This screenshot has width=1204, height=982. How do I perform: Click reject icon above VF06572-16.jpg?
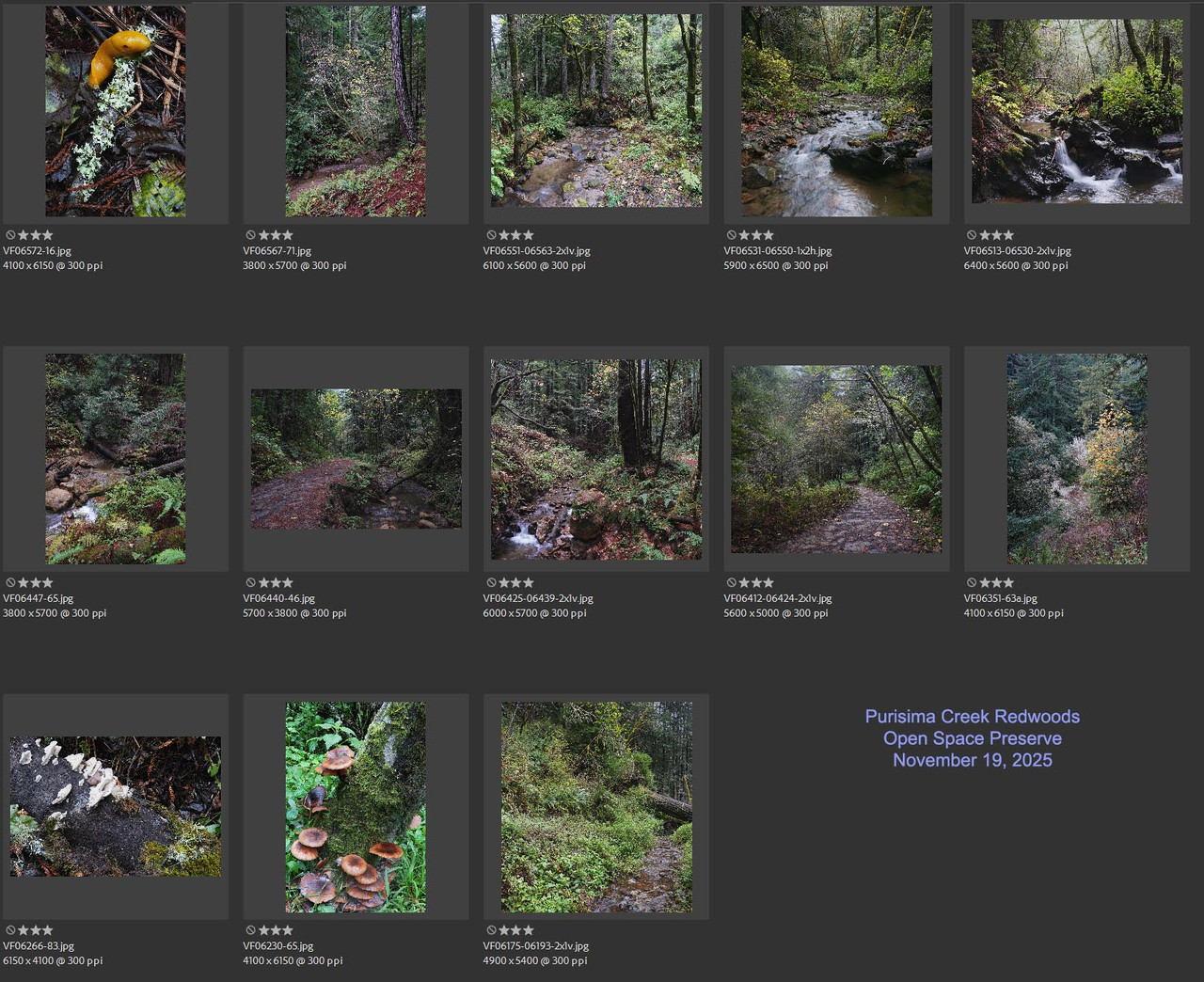point(10,235)
